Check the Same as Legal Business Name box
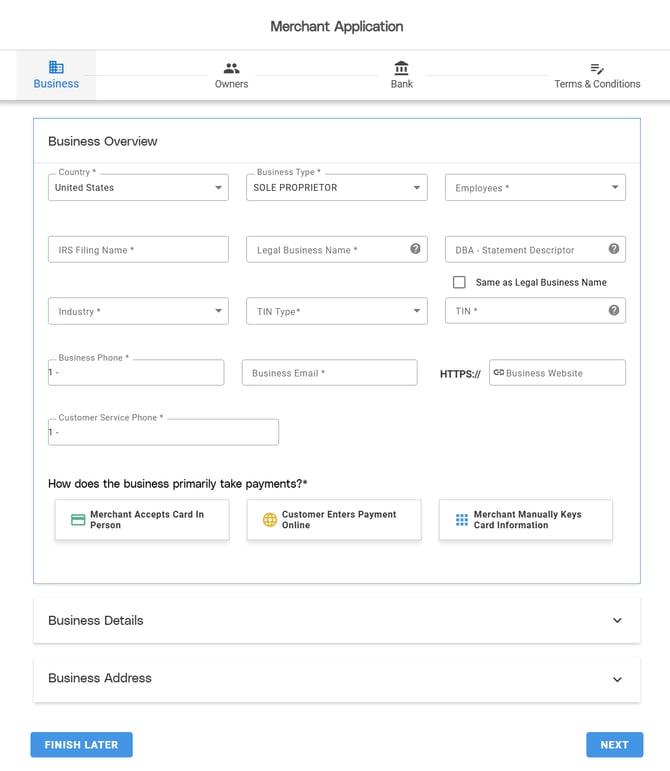 (x=459, y=282)
